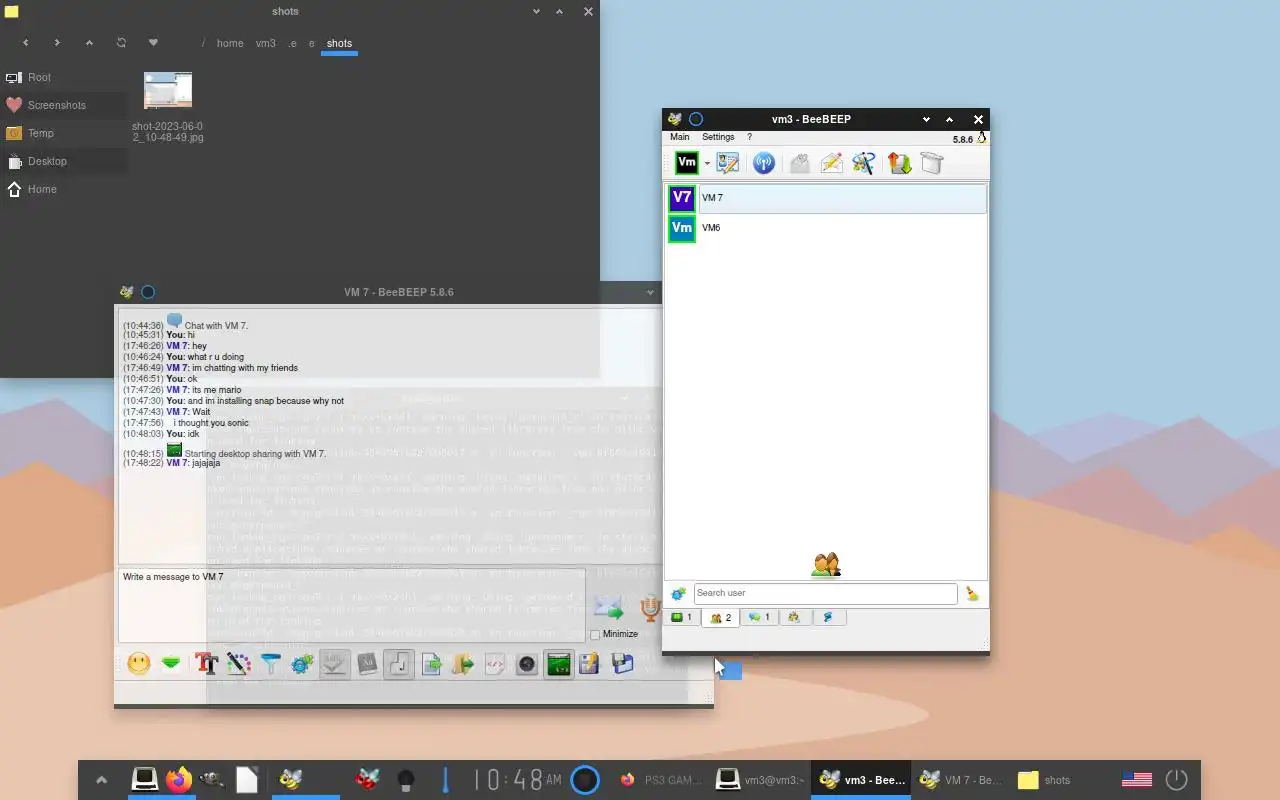
Task: Toggle the spell check icon in the chat toolbar
Action: (334, 664)
